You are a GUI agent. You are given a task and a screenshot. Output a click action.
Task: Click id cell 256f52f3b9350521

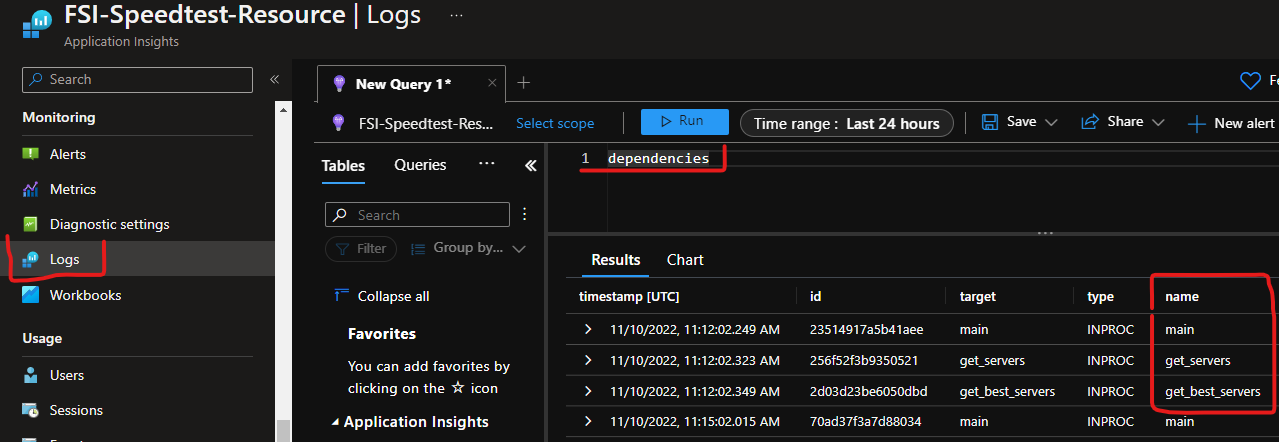tap(864, 360)
